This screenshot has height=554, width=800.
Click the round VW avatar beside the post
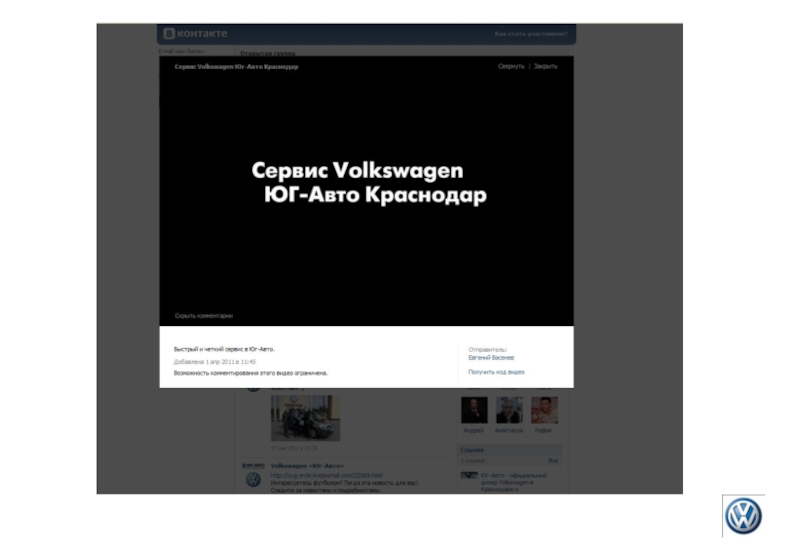tap(253, 480)
